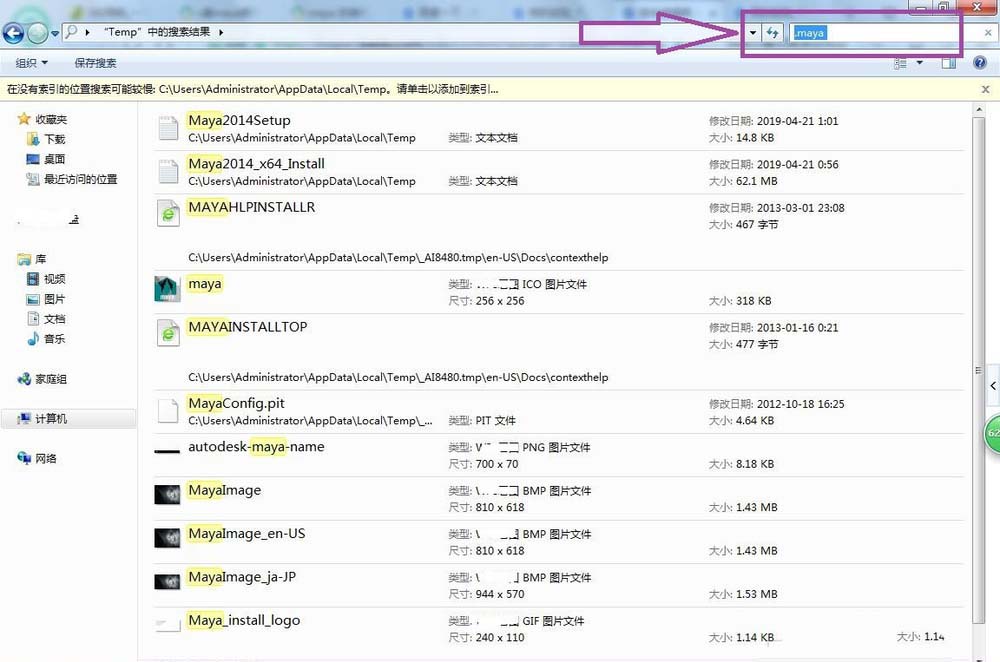
Task: Click the MayaImage_en-US thumbnail
Action: pyautogui.click(x=167, y=538)
